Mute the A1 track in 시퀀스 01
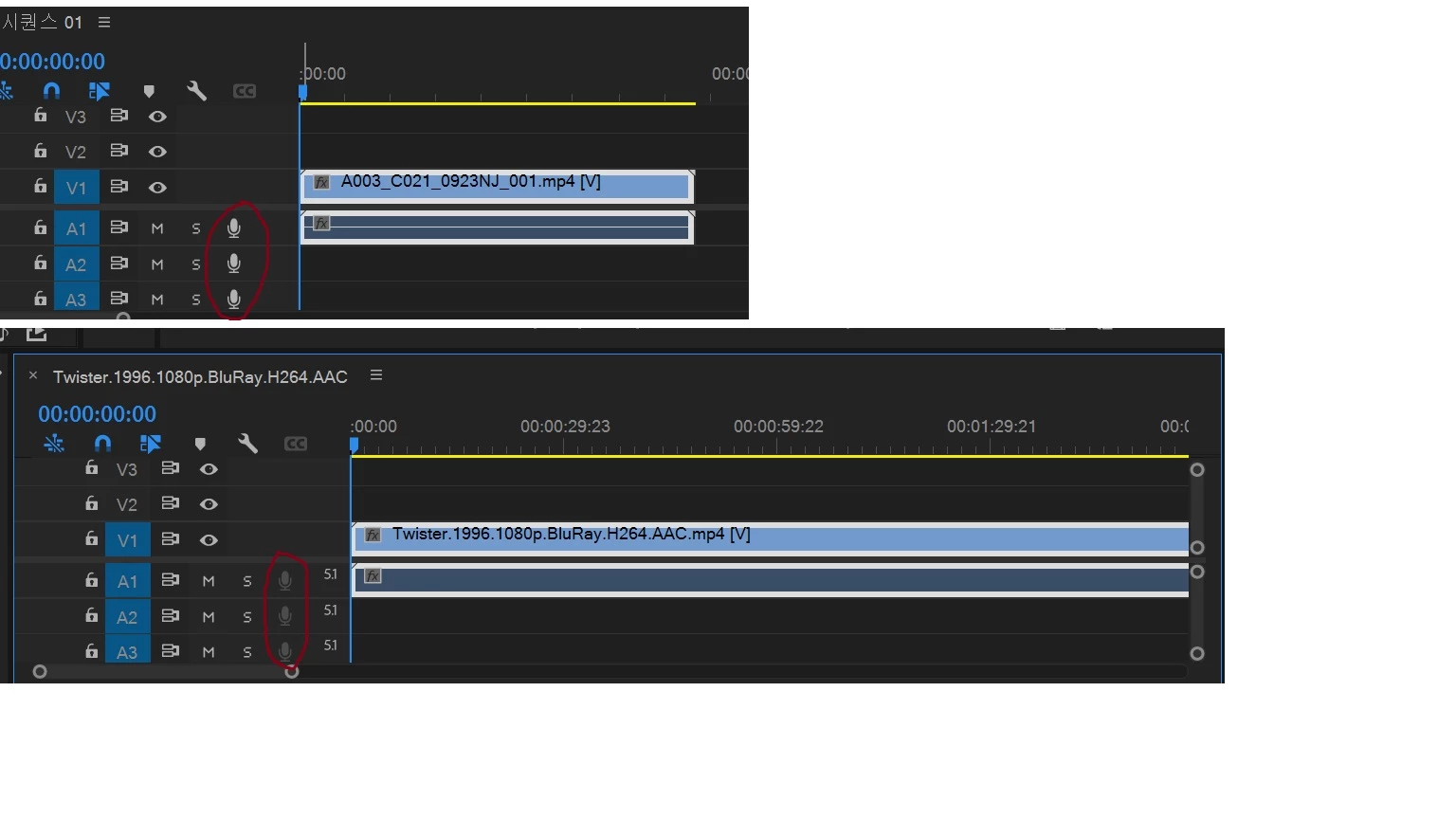Screen dimensions: 1456x819 coord(157,228)
